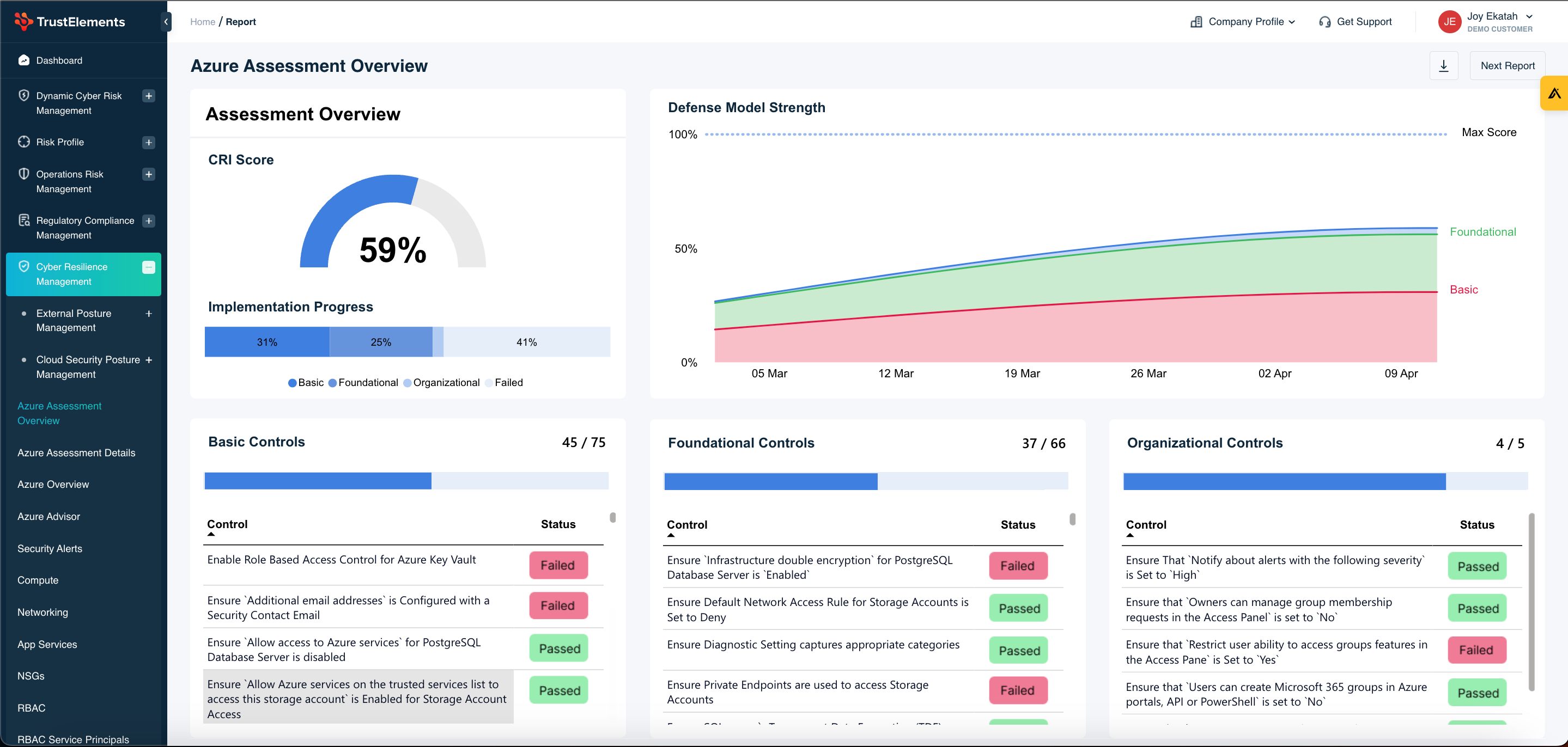Viewport: 1568px width, 747px height.
Task: Click the Next Report button
Action: point(1506,66)
